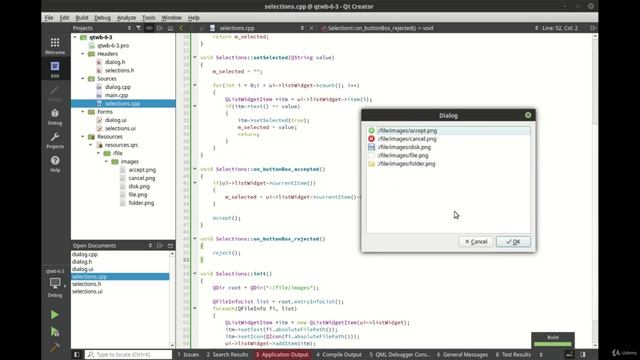Click OK in the Dialog
Screen dimensions: 640x360
point(513,242)
